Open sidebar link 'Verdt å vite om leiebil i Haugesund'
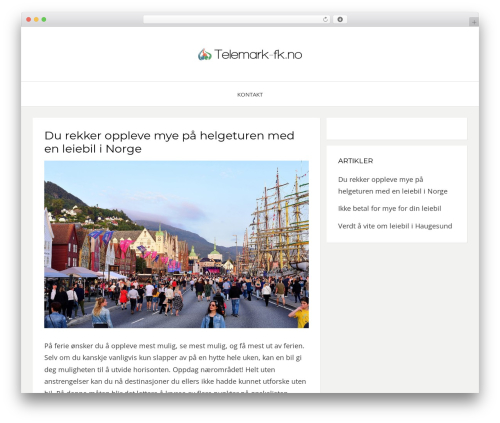This screenshot has height=423, width=500. 395,226
